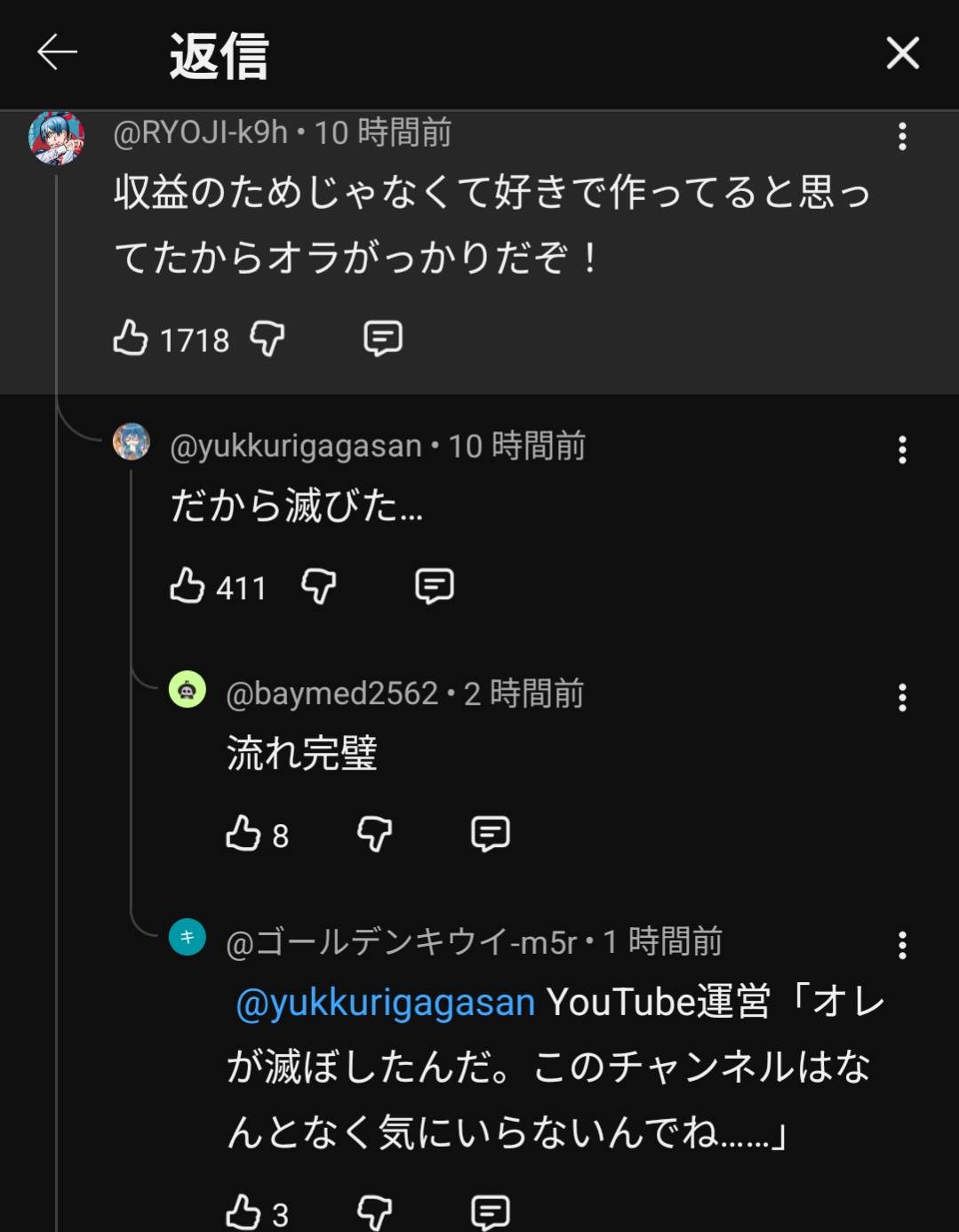This screenshot has width=959, height=1232.
Task: Reply to @yukkurigagasan's comment
Action: pyautogui.click(x=435, y=586)
